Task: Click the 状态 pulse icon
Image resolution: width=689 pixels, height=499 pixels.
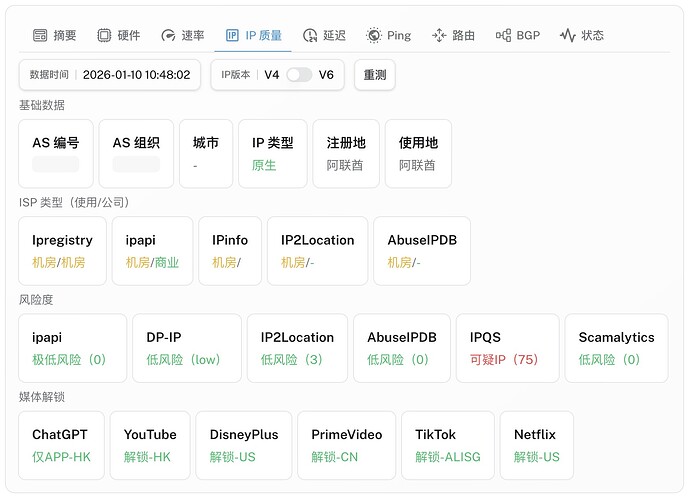Action: tap(568, 35)
